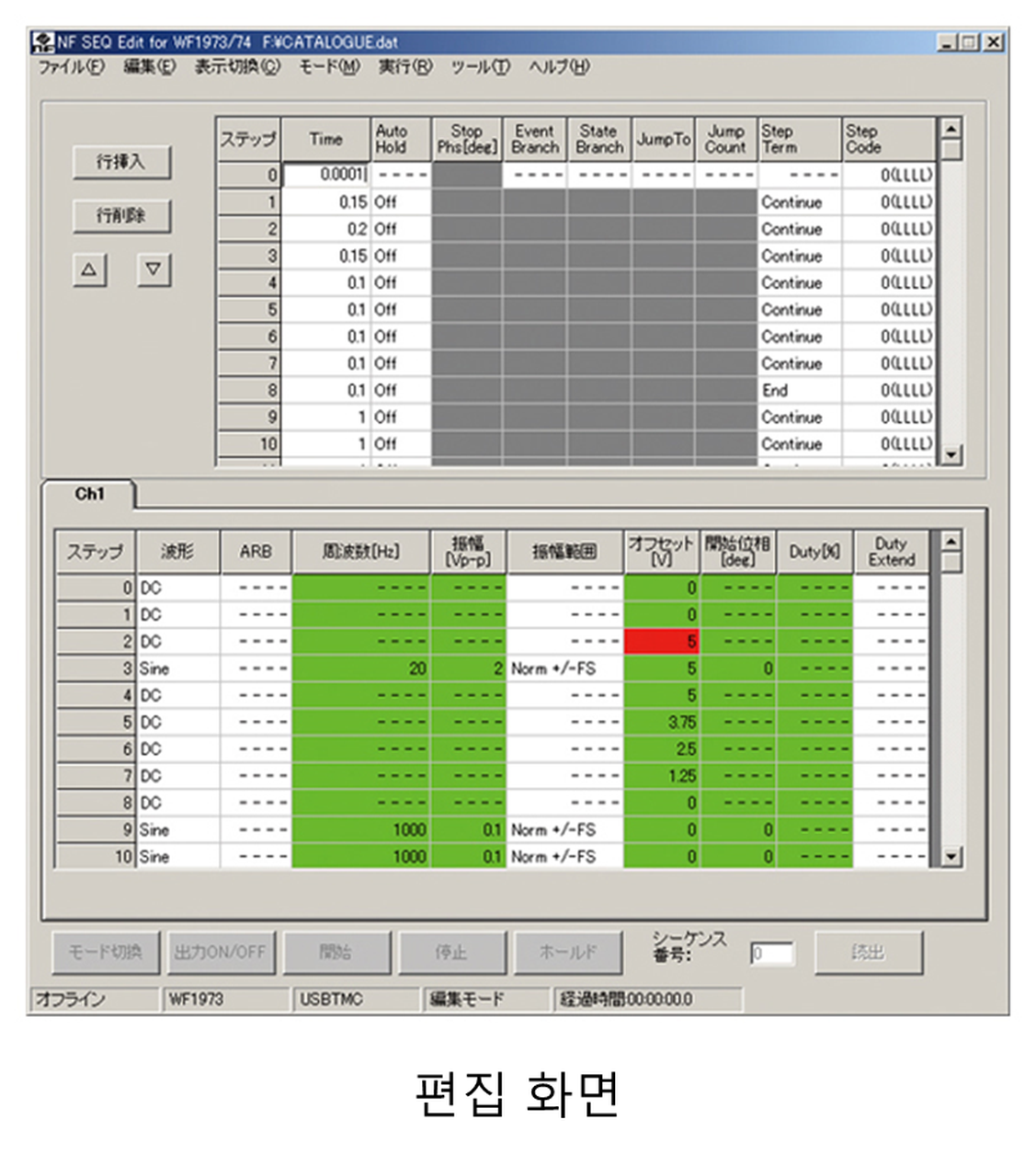Select Step Term Continue in step 1
1036x1154 pixels.
click(800, 202)
